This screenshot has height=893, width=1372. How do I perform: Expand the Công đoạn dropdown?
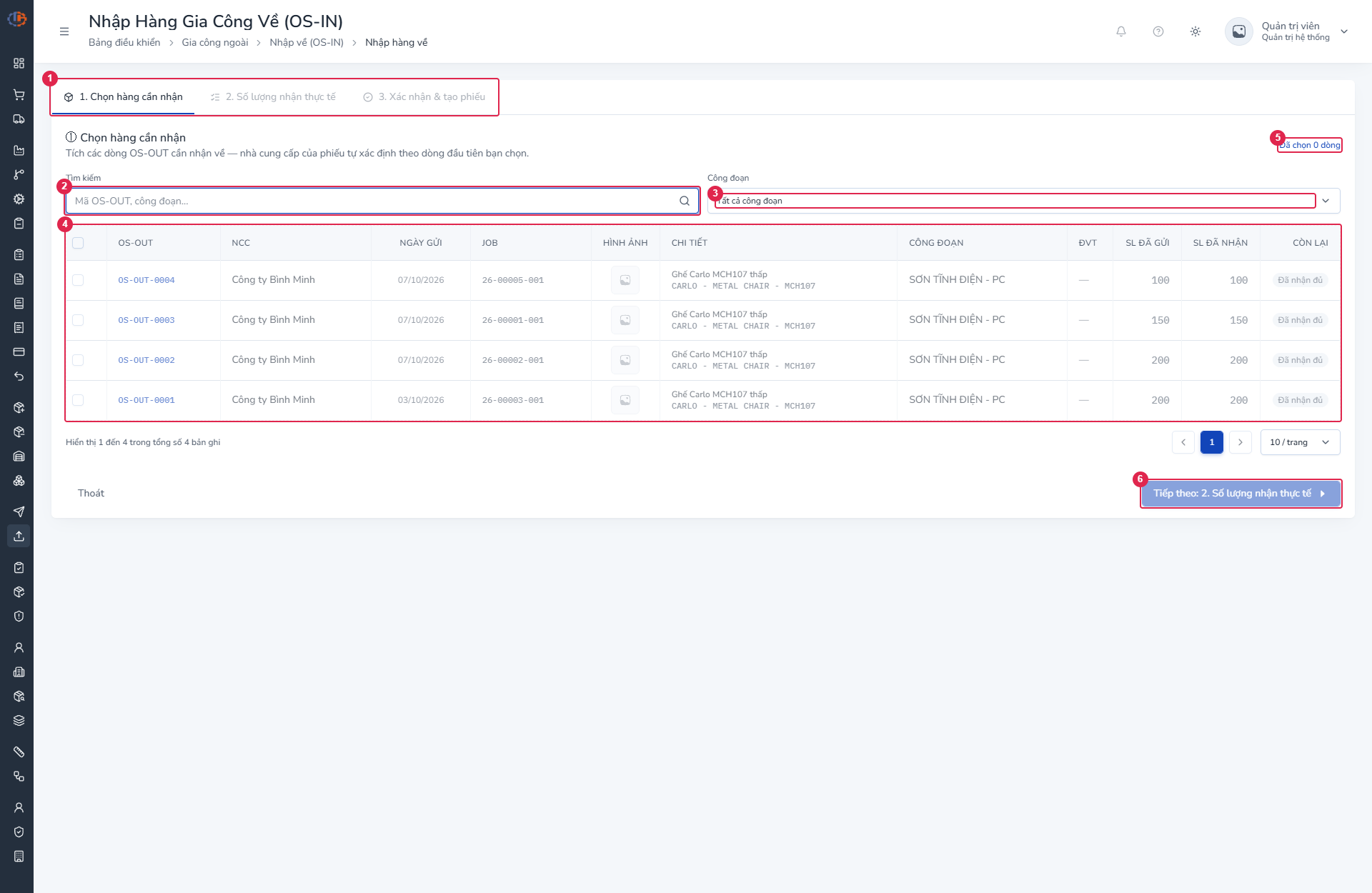(1023, 201)
